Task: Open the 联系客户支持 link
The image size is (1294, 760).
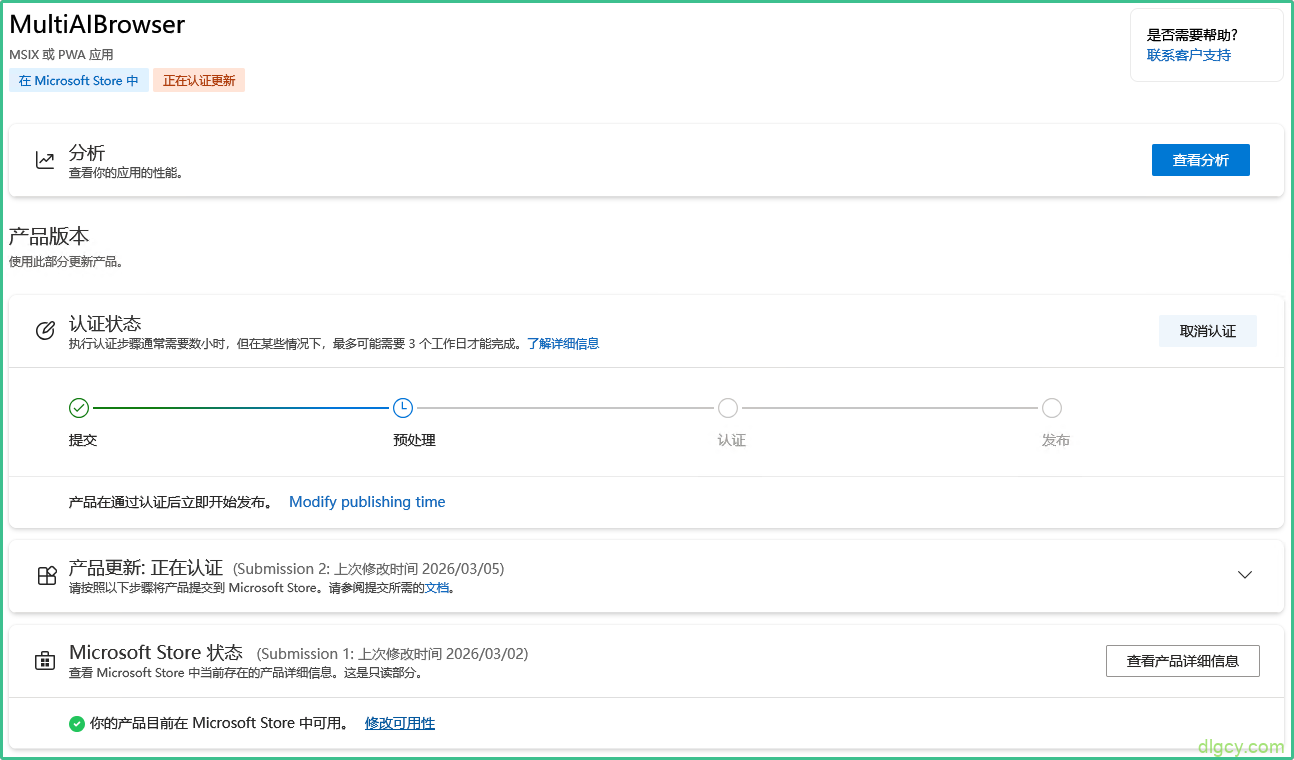Action: coord(1189,55)
